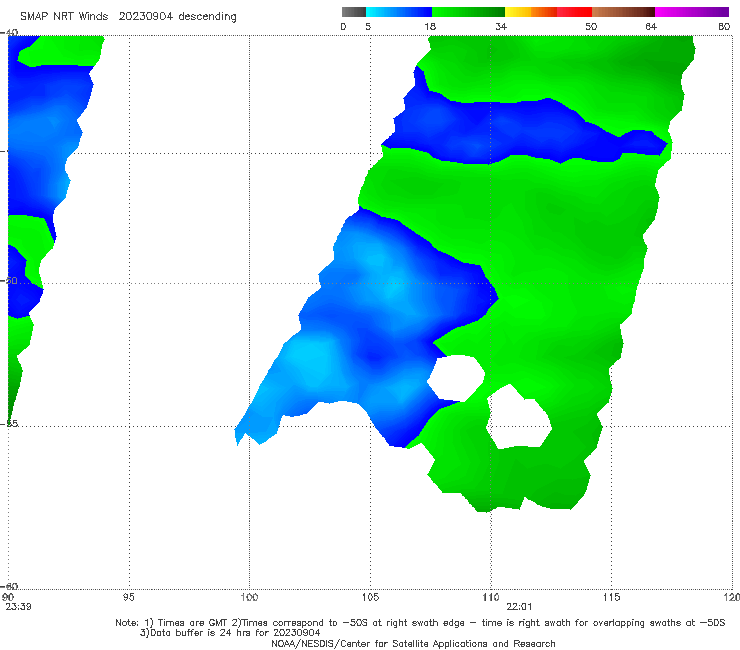Click the longitude label '115'

coord(612,597)
